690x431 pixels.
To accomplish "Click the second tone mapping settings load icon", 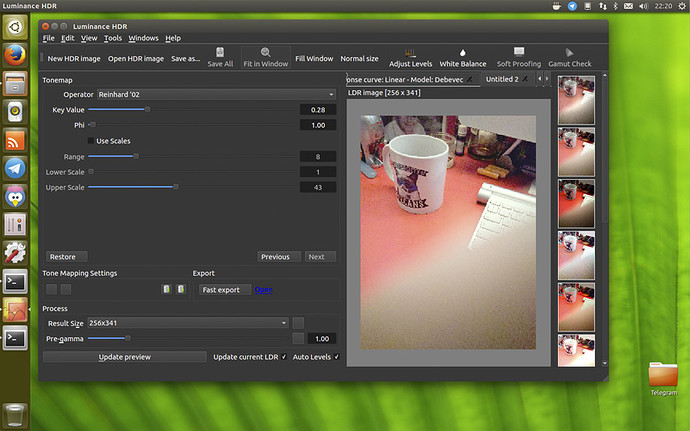I will click(x=181, y=289).
